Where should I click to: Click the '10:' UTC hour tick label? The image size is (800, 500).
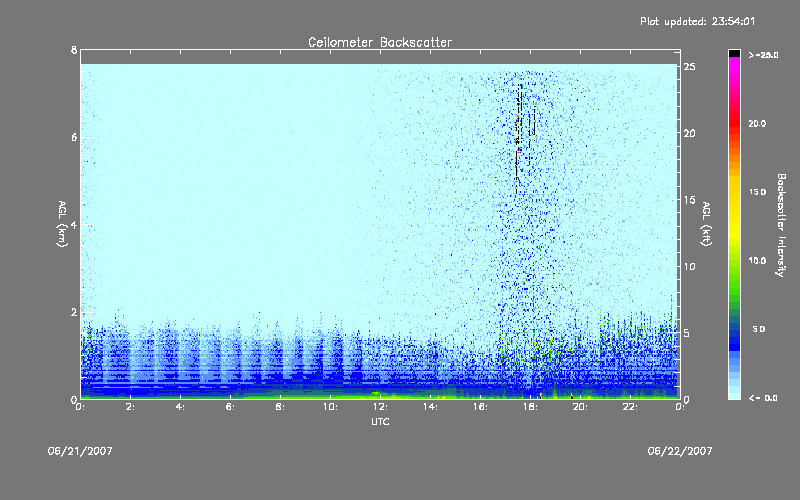331,407
